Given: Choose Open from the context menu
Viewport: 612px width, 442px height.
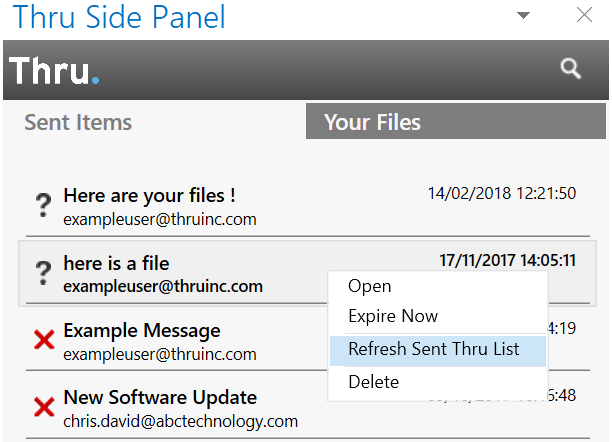Looking at the screenshot, I should (x=370, y=286).
